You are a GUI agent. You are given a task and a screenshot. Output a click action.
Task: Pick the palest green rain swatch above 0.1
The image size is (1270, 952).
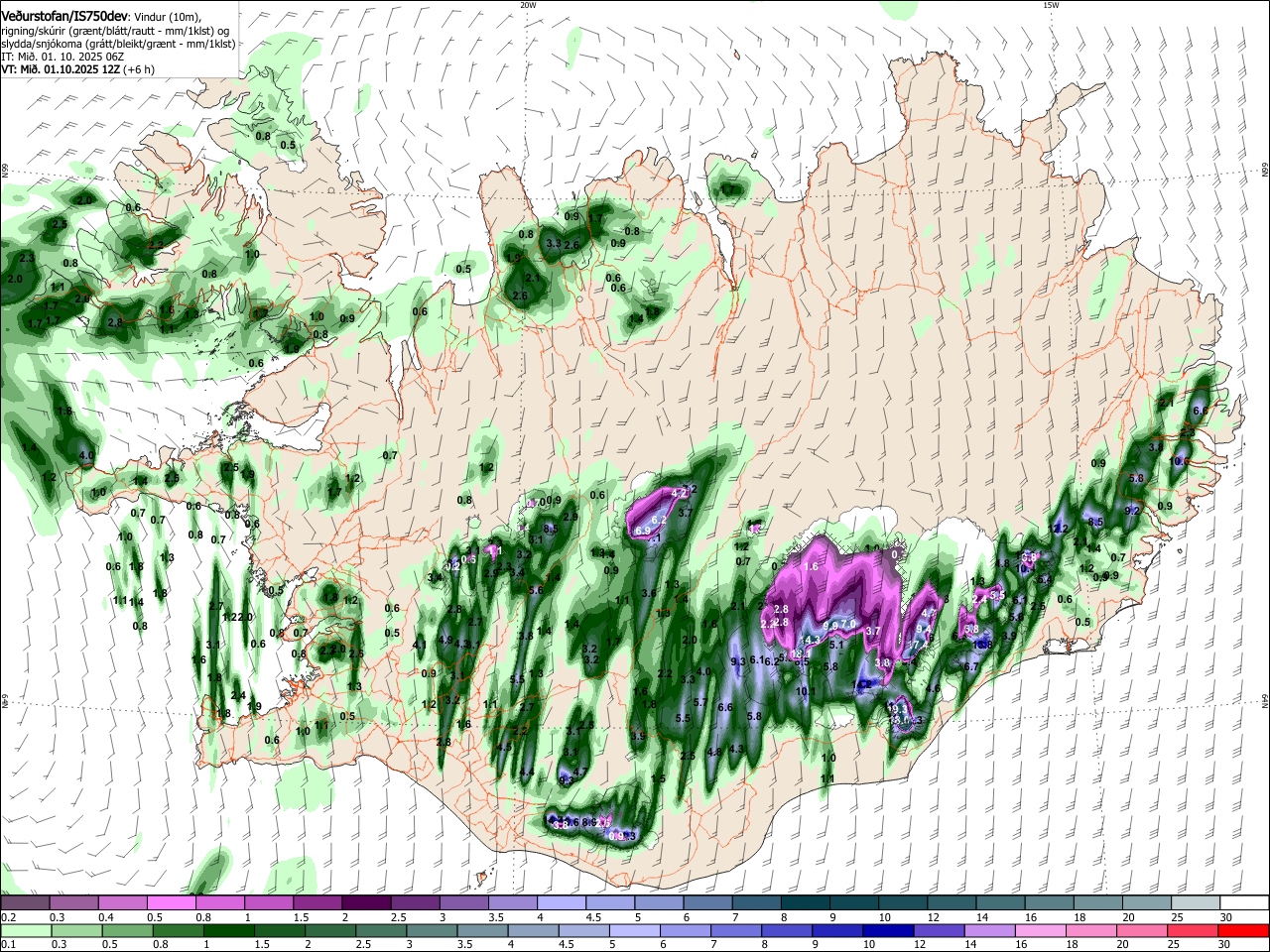point(26,930)
